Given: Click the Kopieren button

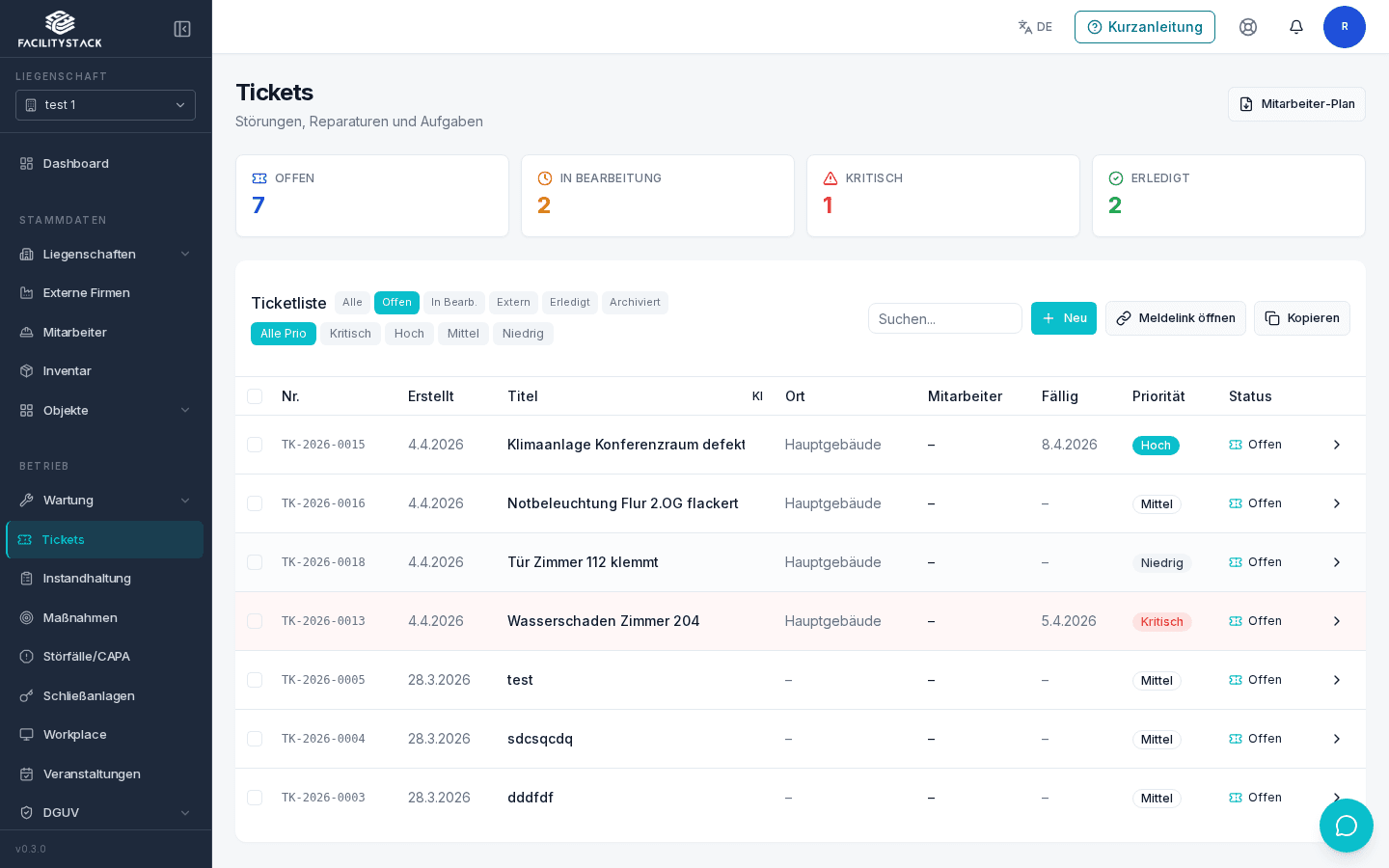Looking at the screenshot, I should tap(1302, 318).
